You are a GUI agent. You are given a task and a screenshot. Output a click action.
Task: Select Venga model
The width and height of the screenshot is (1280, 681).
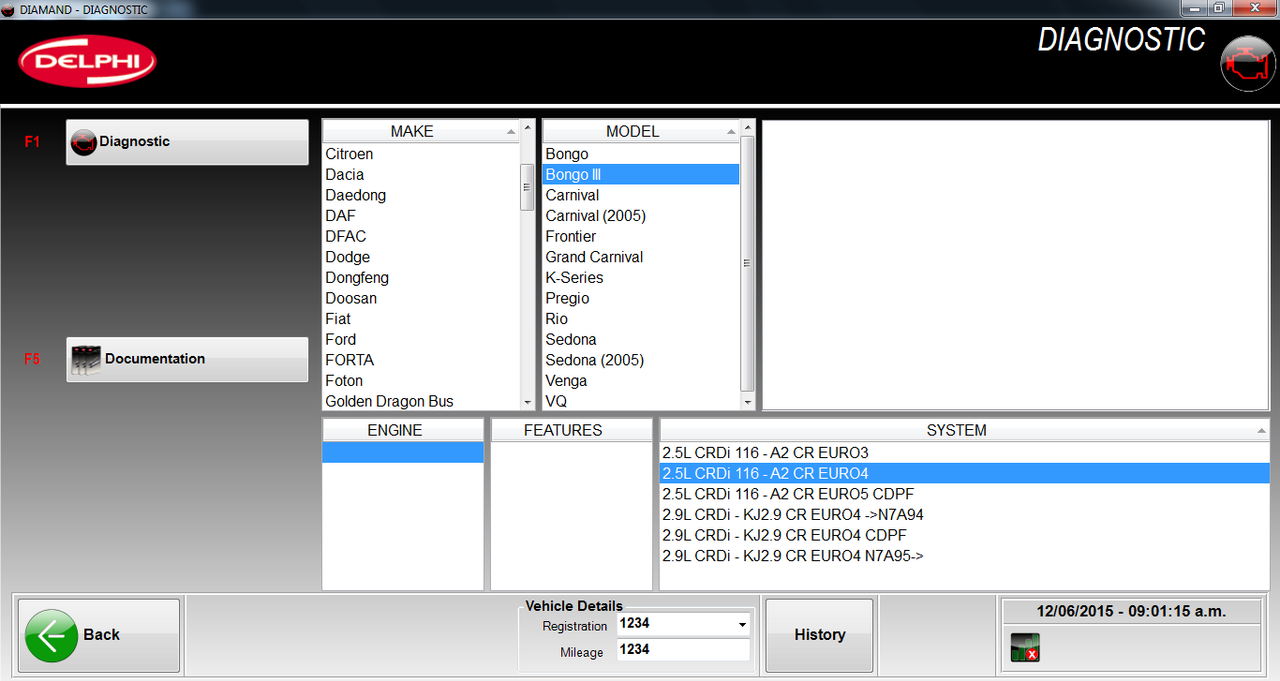tap(641, 381)
